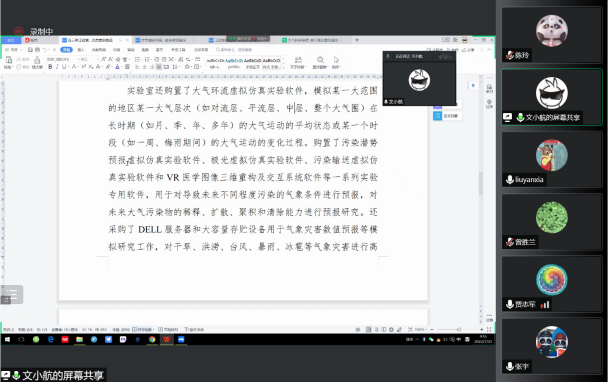
Task: Select the justify paragraph alignment icon
Action: coord(159,67)
